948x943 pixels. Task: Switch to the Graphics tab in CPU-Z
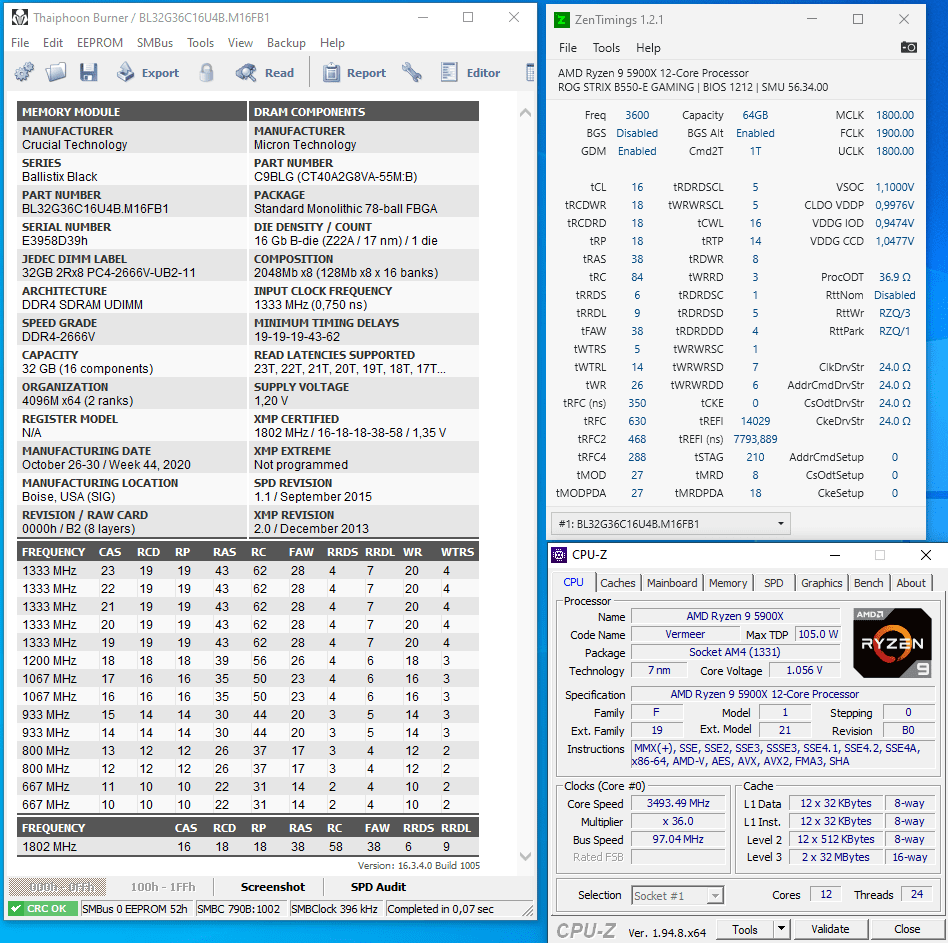(x=821, y=583)
